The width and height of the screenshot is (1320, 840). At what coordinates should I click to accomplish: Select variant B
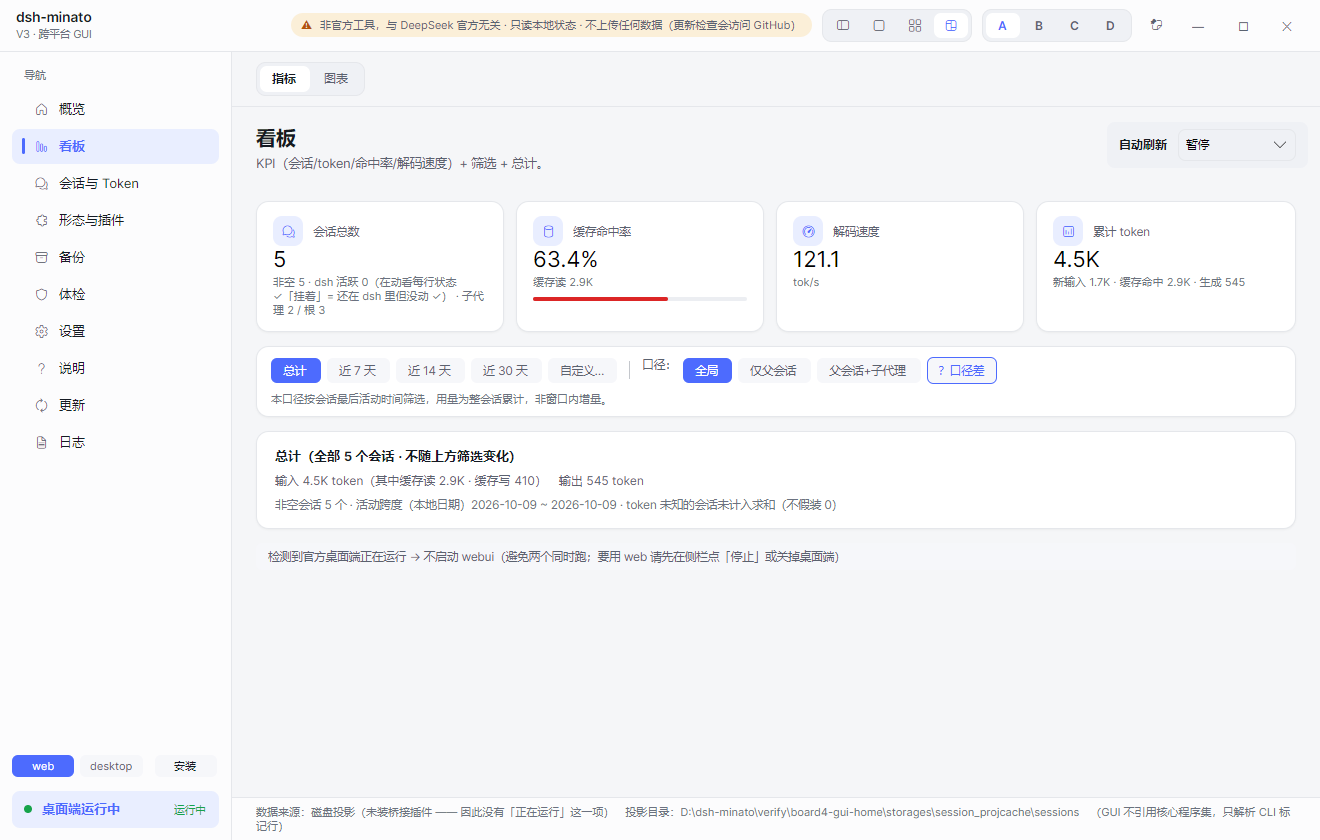coord(1039,26)
